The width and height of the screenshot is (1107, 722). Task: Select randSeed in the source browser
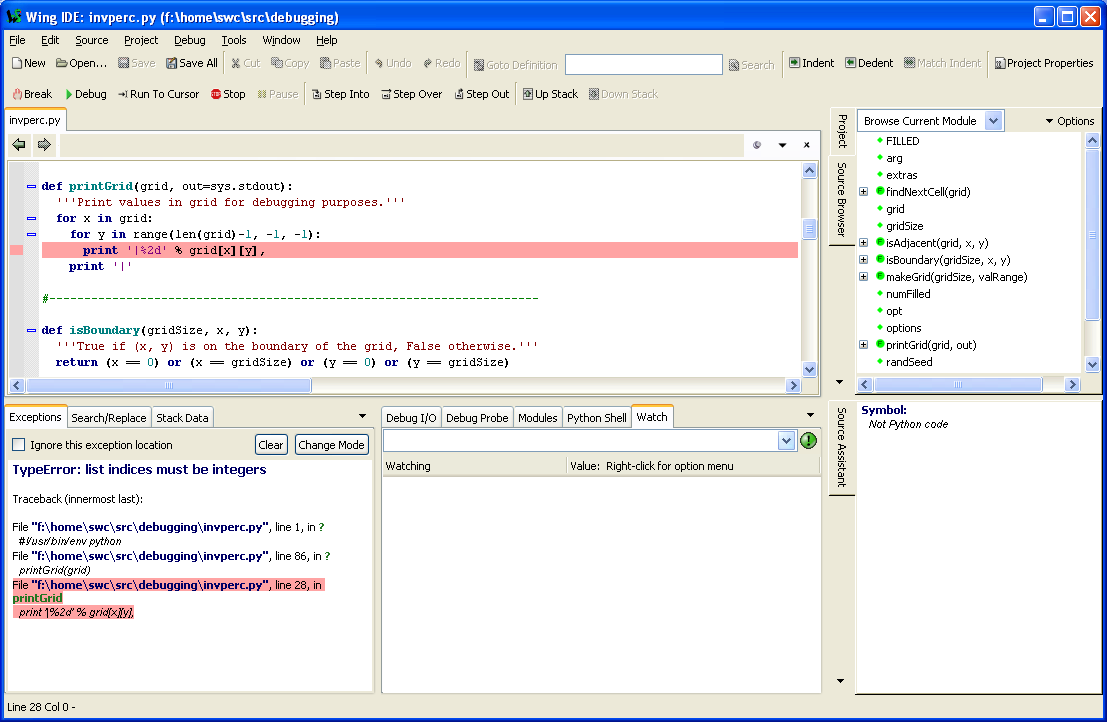point(909,362)
